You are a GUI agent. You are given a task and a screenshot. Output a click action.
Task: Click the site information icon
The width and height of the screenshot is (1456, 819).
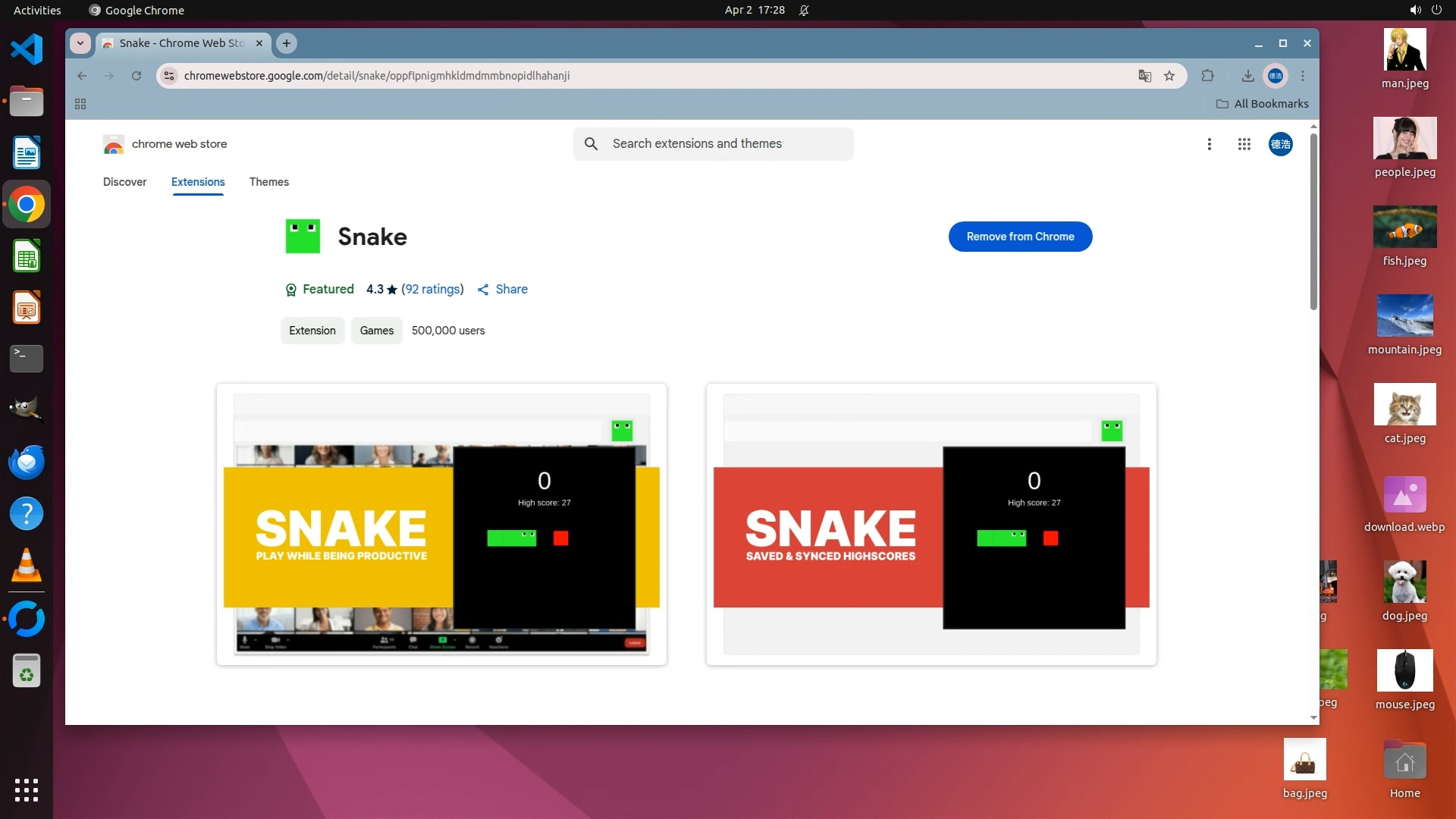click(170, 76)
